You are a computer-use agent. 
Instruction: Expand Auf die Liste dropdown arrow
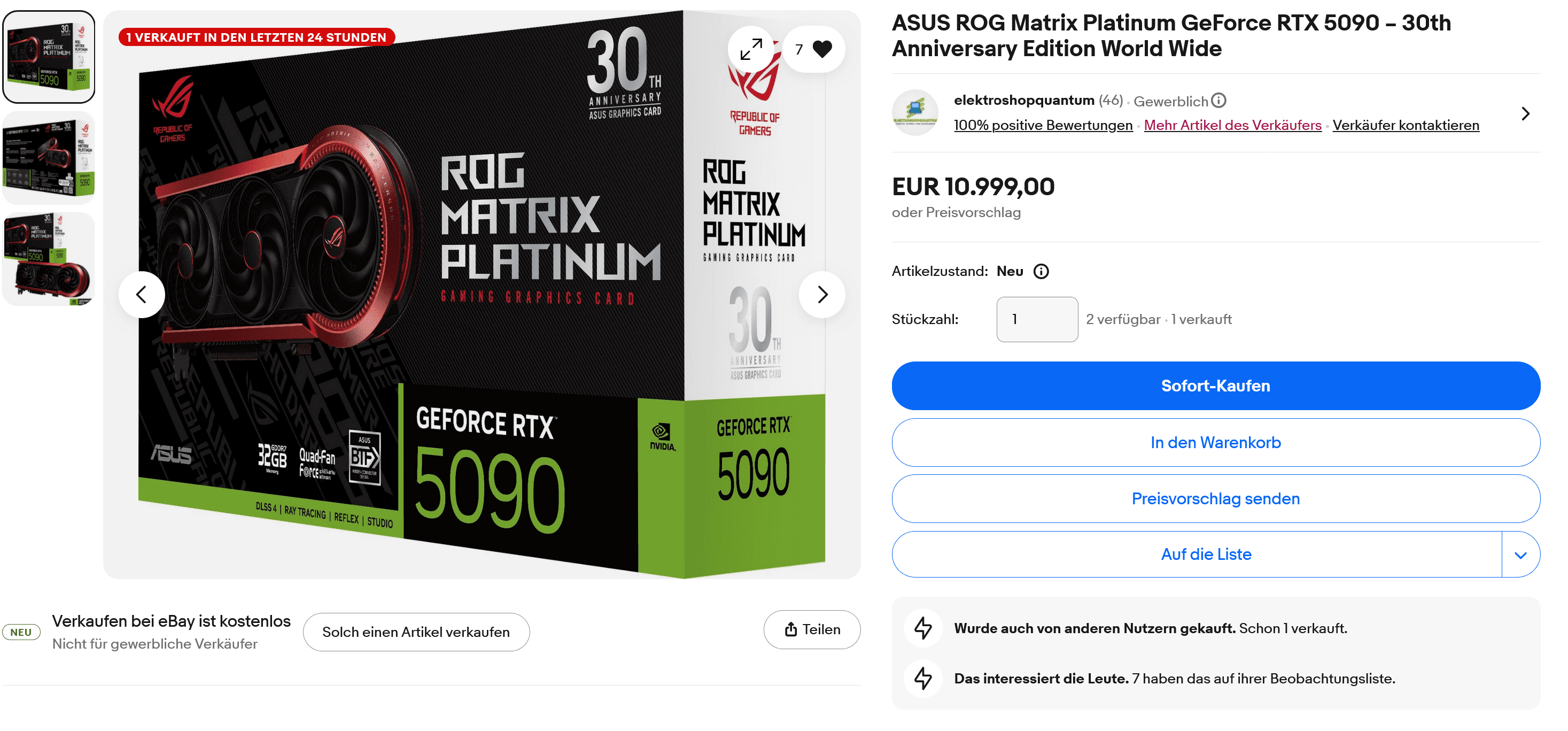click(1520, 555)
